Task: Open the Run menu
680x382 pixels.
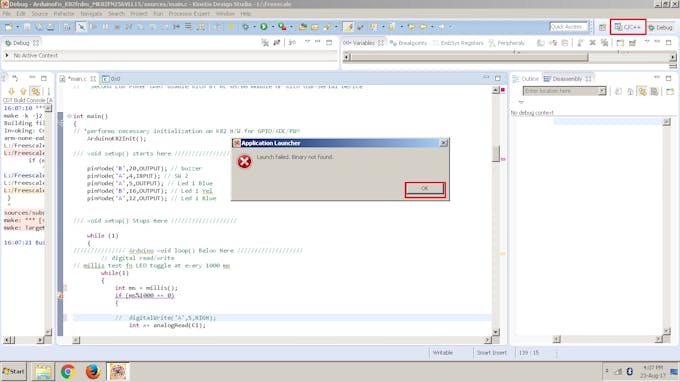Action: (158, 14)
